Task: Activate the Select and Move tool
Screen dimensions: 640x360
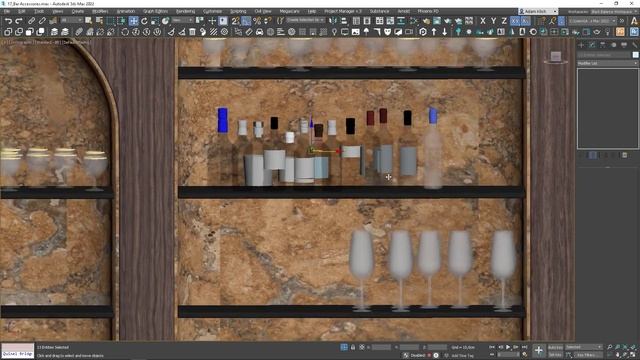Action: (x=133, y=21)
